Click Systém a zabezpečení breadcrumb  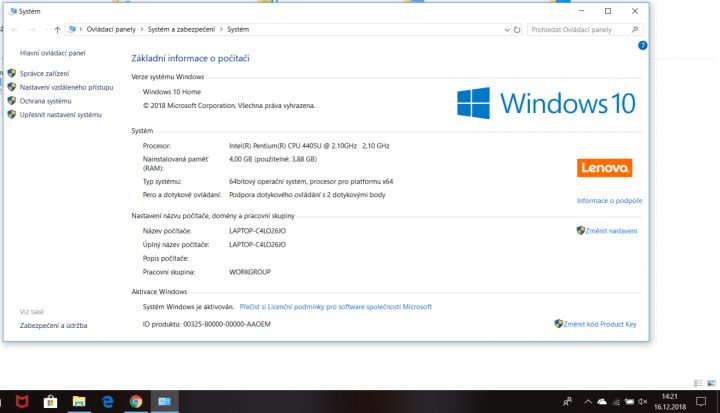(x=181, y=29)
